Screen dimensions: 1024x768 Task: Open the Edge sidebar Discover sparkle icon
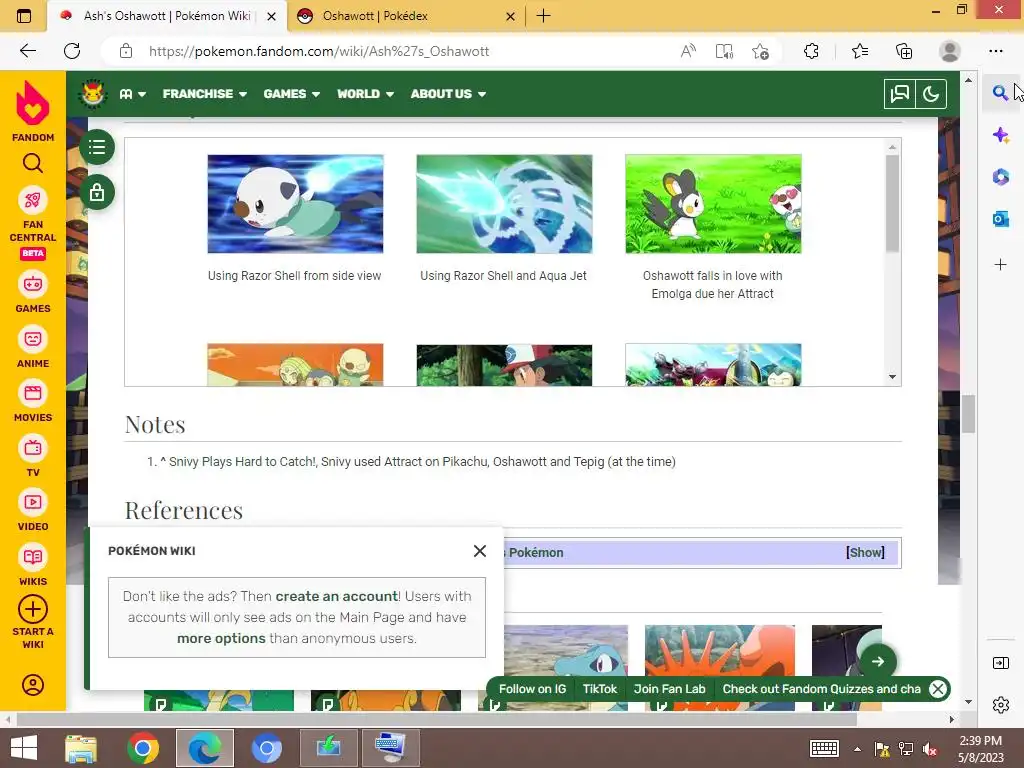pyautogui.click(x=1000, y=135)
